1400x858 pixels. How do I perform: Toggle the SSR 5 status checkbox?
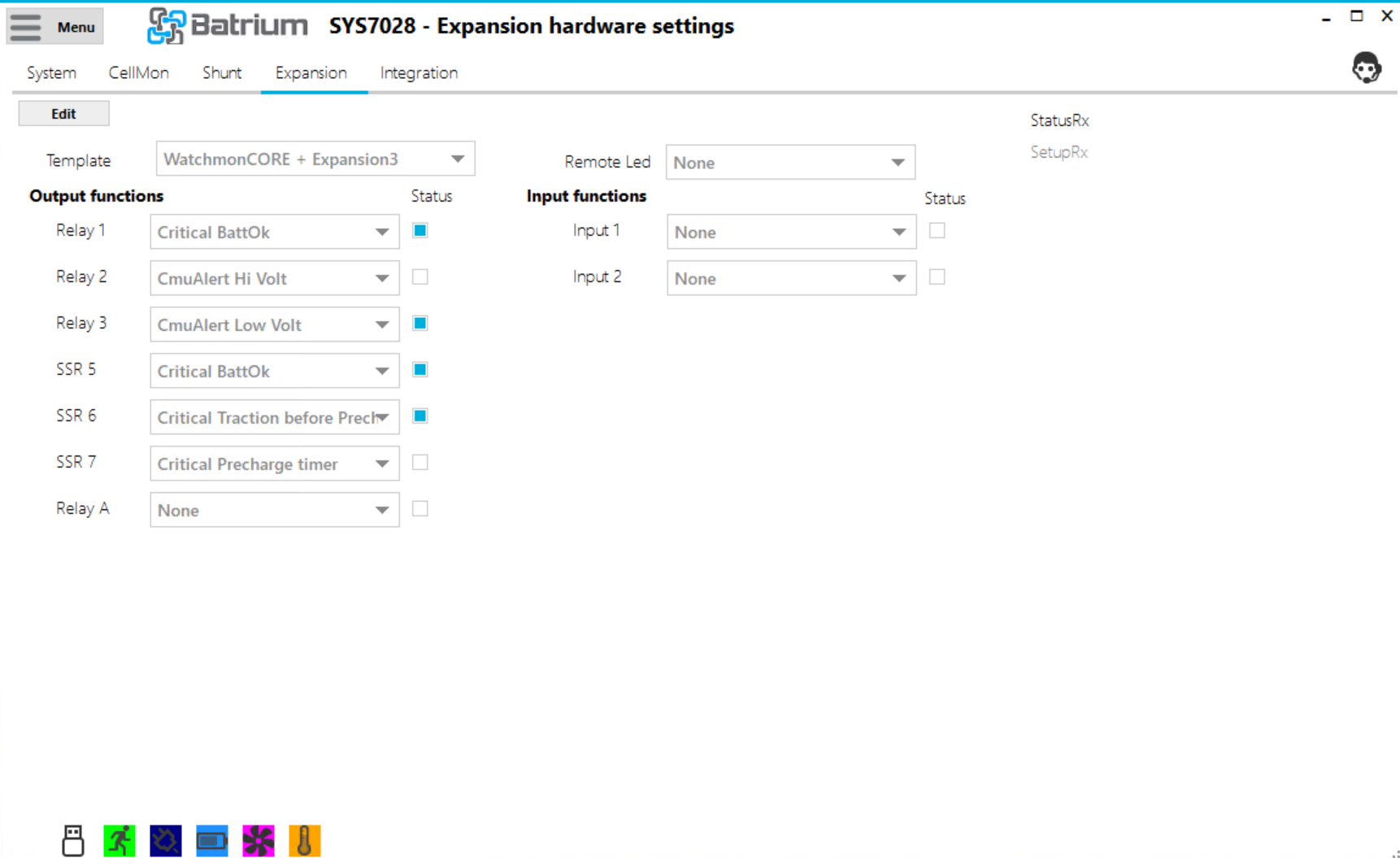click(420, 370)
